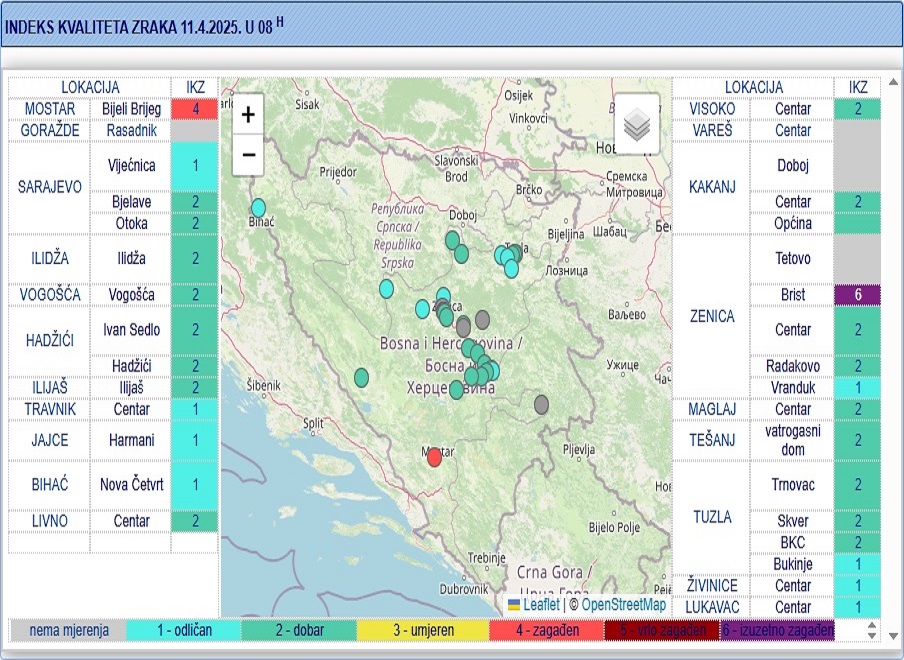The image size is (904, 660).
Task: Click the red IKZ 4 value cell
Action: pyautogui.click(x=195, y=109)
